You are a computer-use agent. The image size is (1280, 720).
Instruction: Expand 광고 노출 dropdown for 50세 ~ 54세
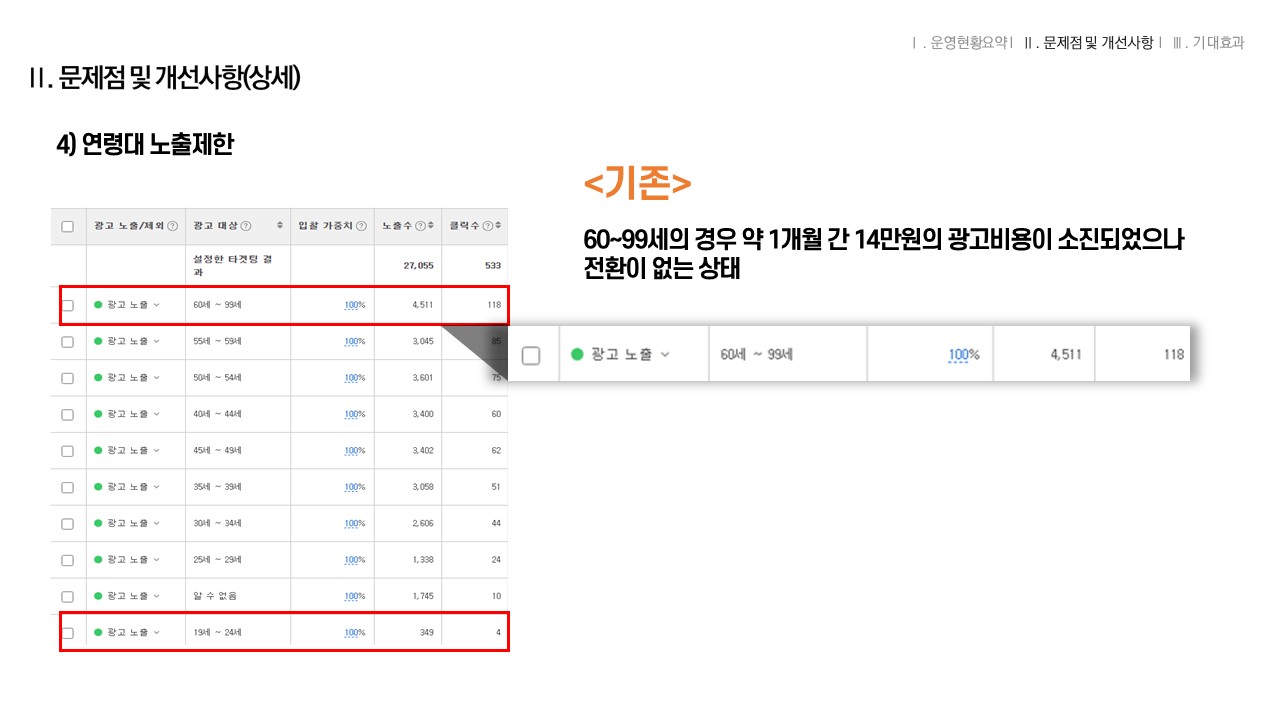point(156,378)
